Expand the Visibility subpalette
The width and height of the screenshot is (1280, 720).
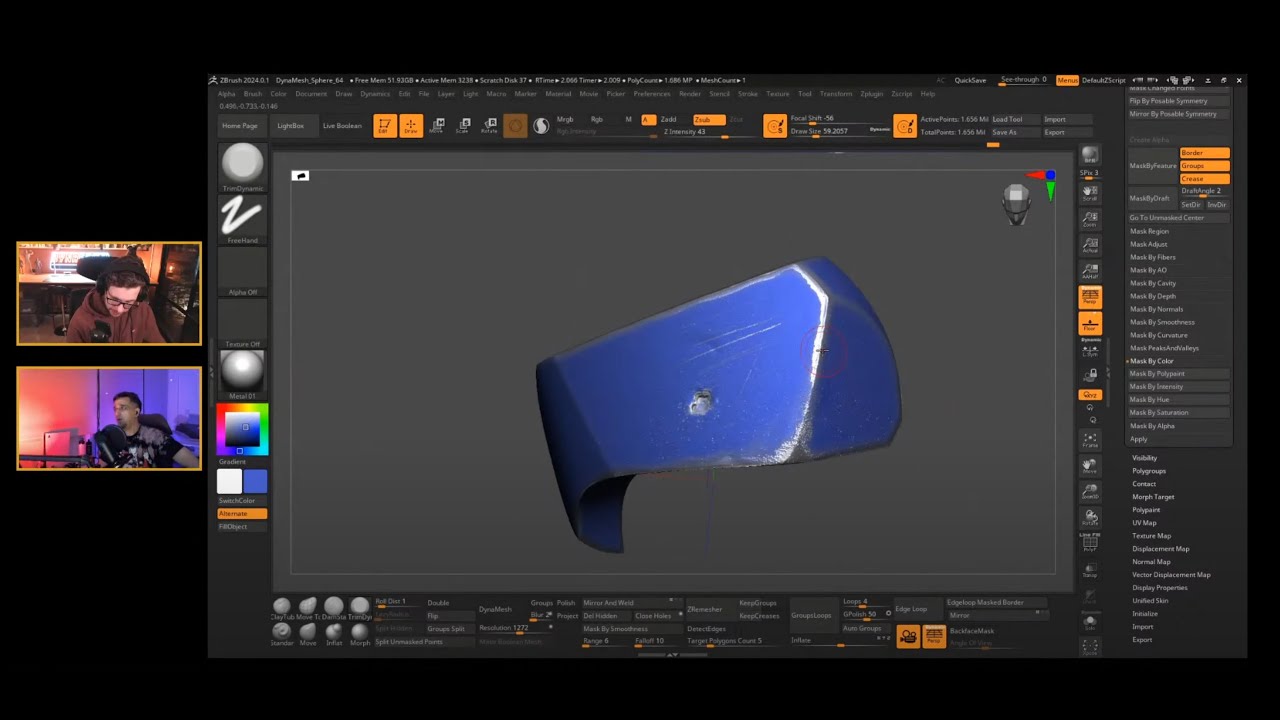(x=1144, y=458)
